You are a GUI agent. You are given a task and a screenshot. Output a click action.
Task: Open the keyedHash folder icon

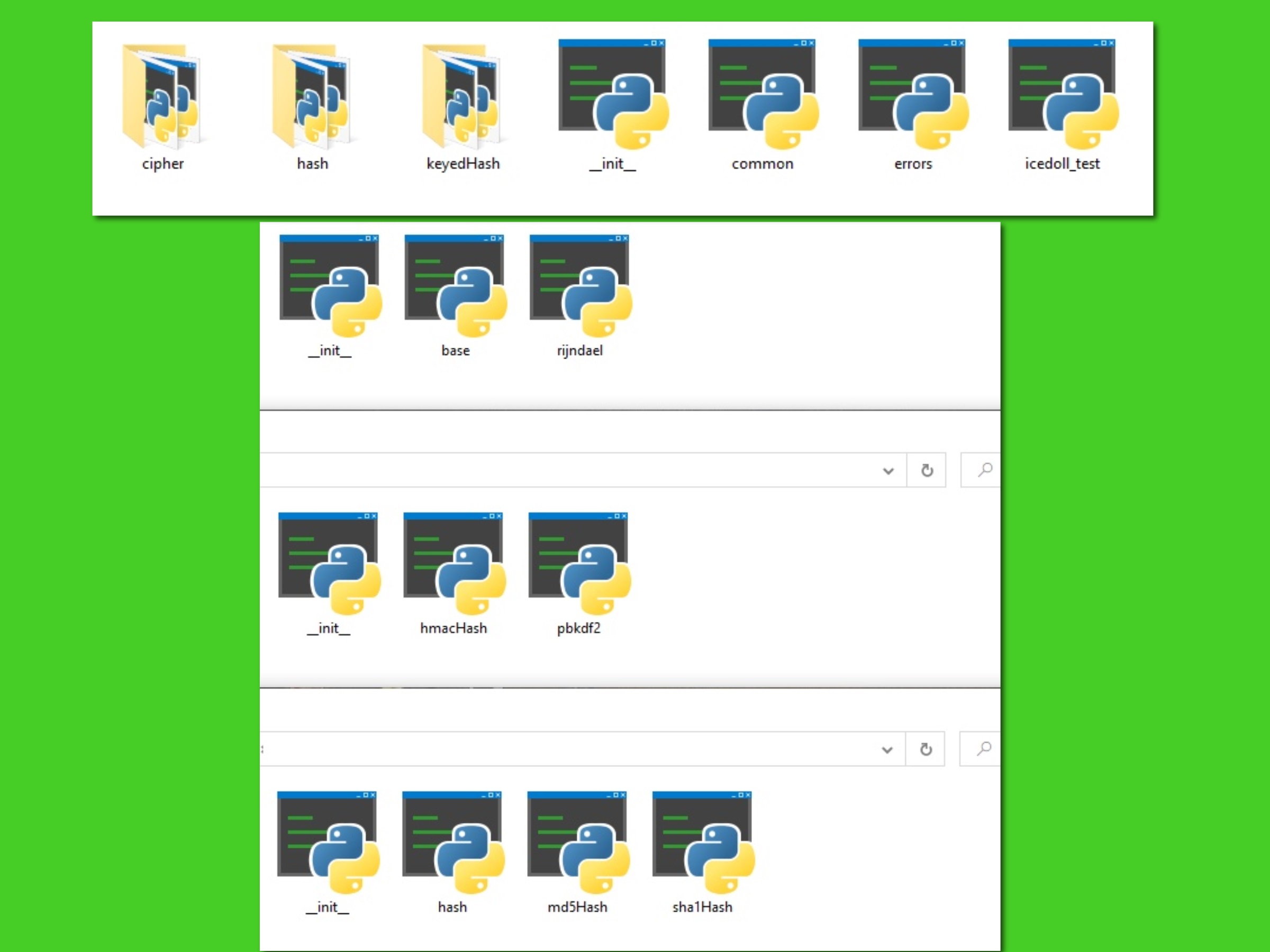click(x=462, y=96)
